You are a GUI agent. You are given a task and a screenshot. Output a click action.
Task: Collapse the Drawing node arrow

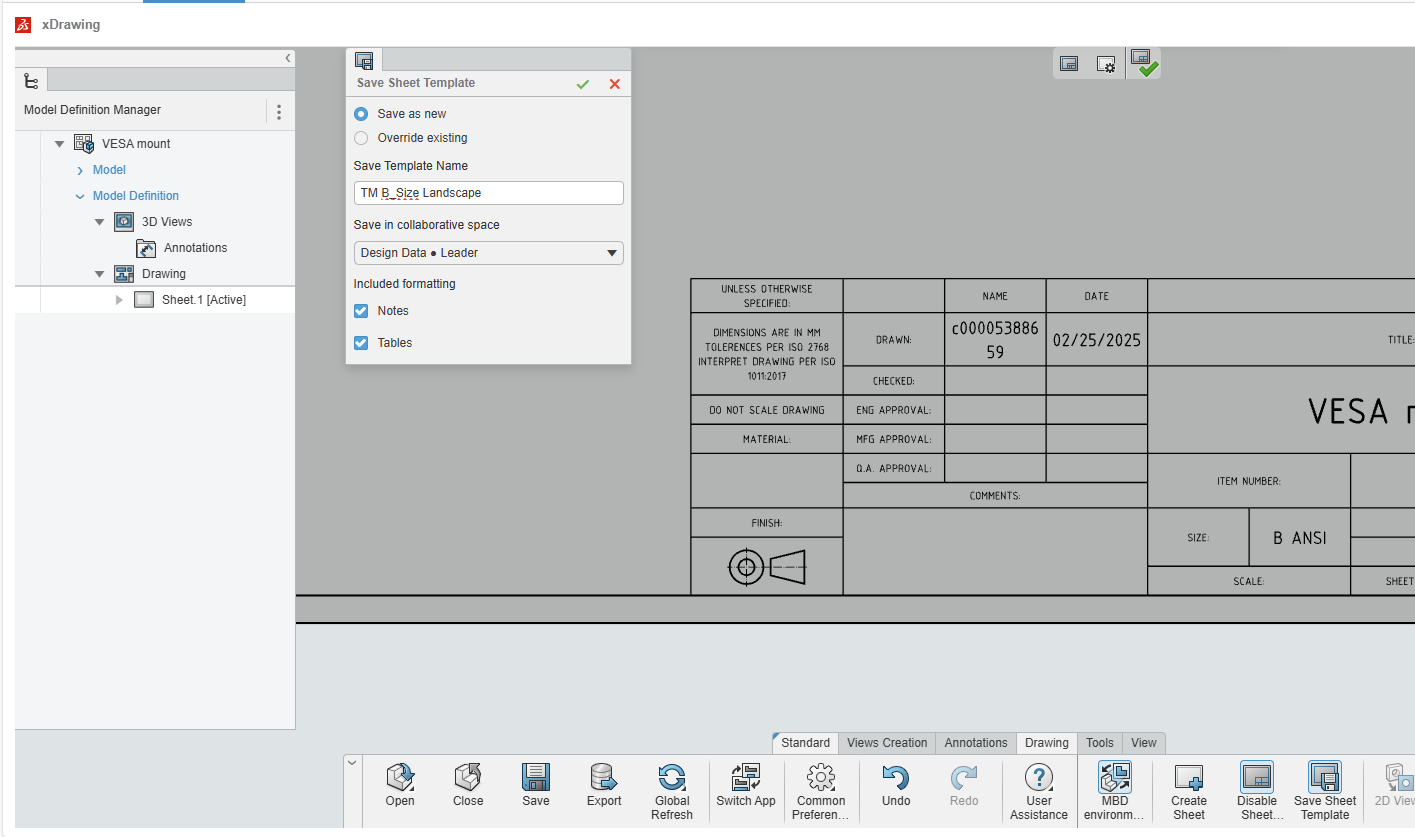(x=99, y=274)
